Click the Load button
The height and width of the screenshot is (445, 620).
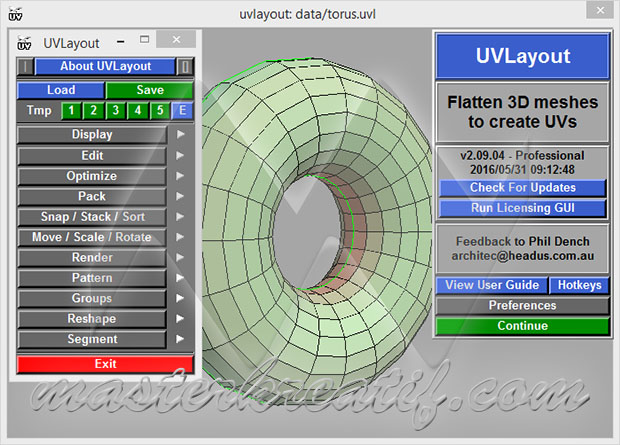pos(61,90)
